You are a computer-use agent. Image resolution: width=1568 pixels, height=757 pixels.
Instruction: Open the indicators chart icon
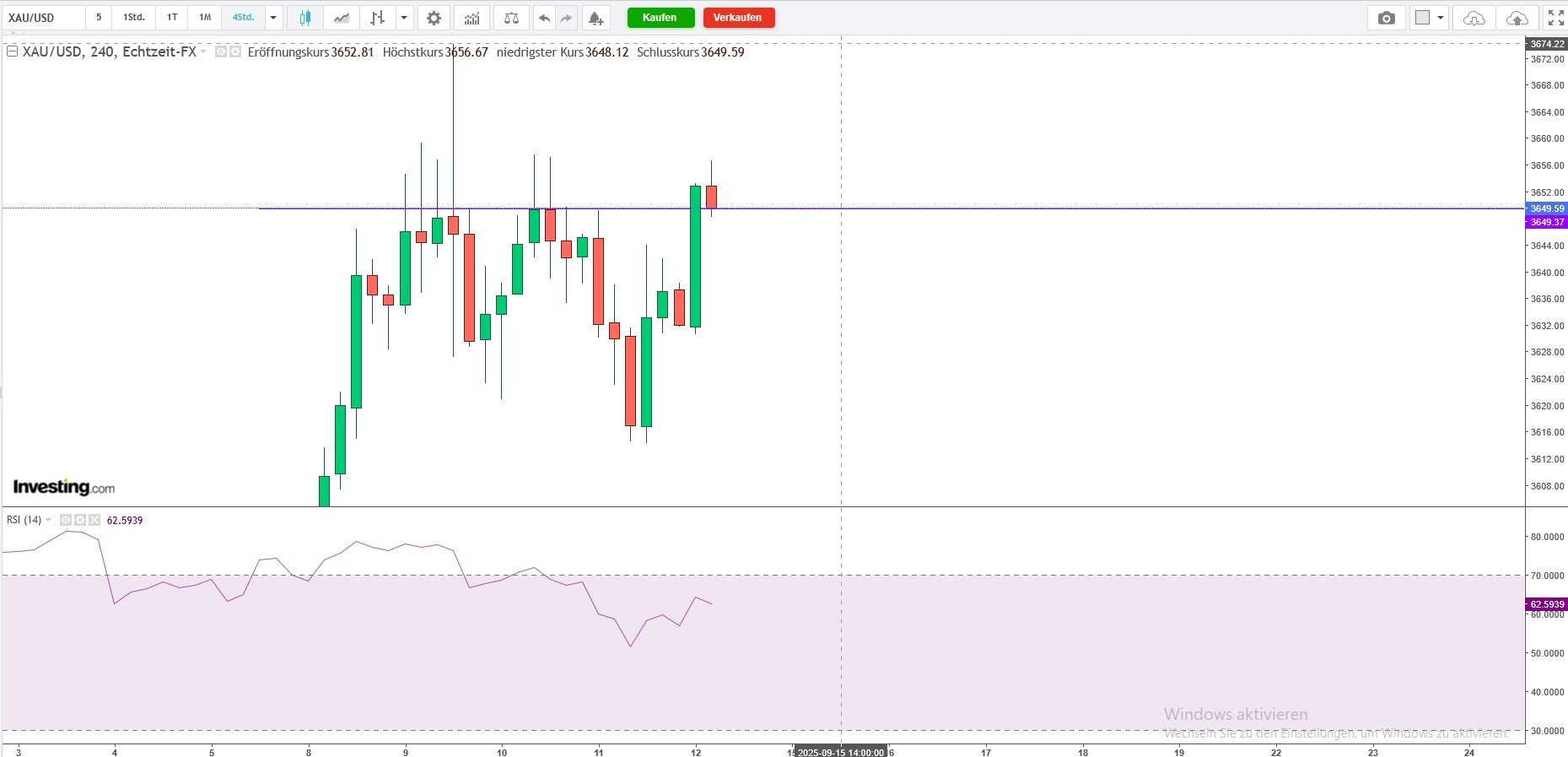pos(471,18)
